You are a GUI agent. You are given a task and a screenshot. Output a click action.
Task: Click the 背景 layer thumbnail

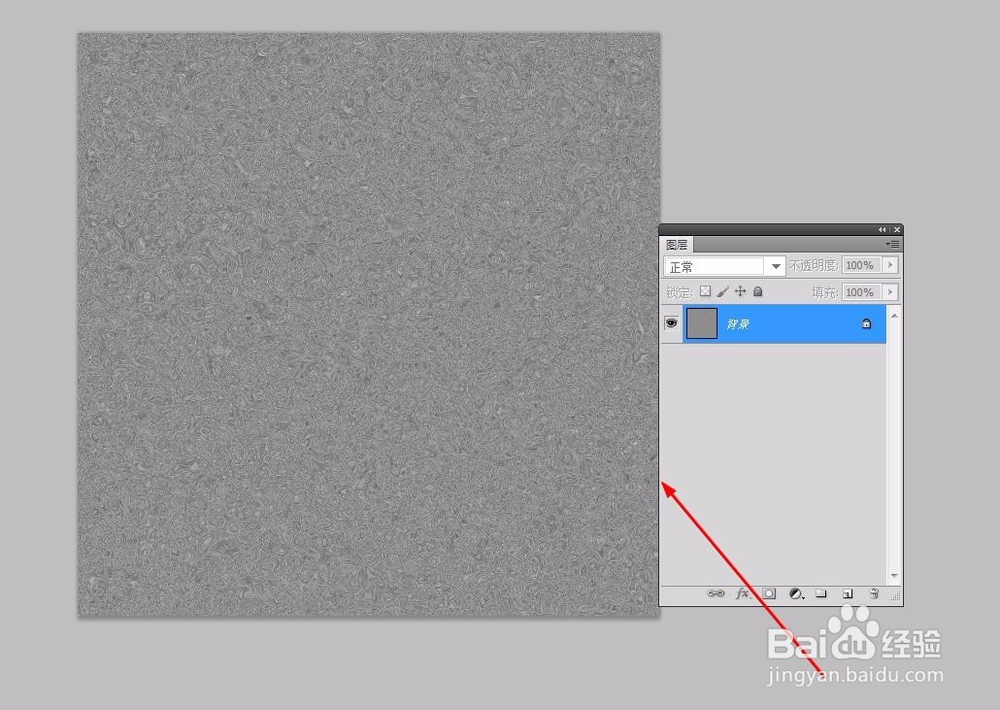coord(702,323)
